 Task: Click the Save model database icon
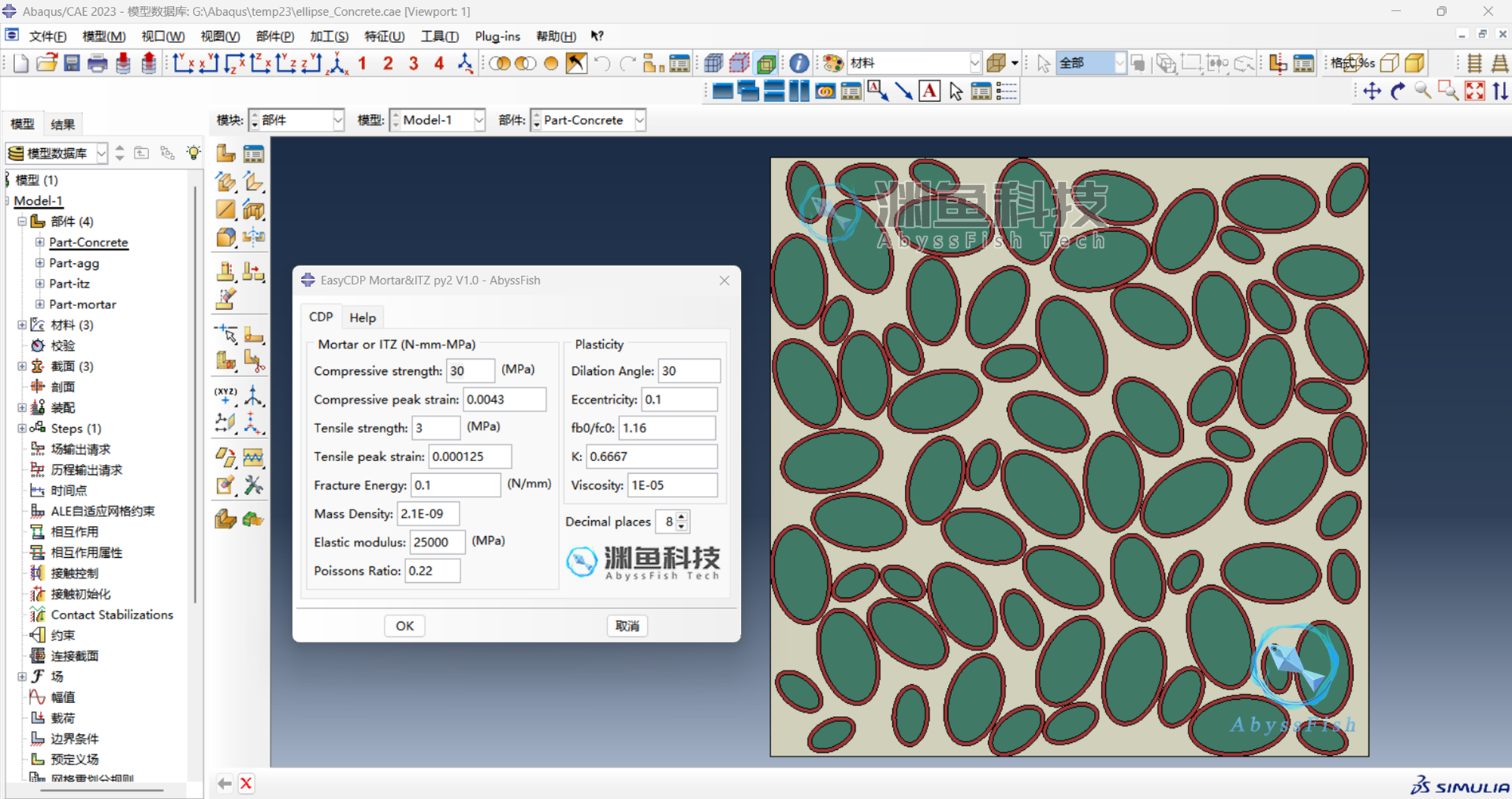coord(72,63)
